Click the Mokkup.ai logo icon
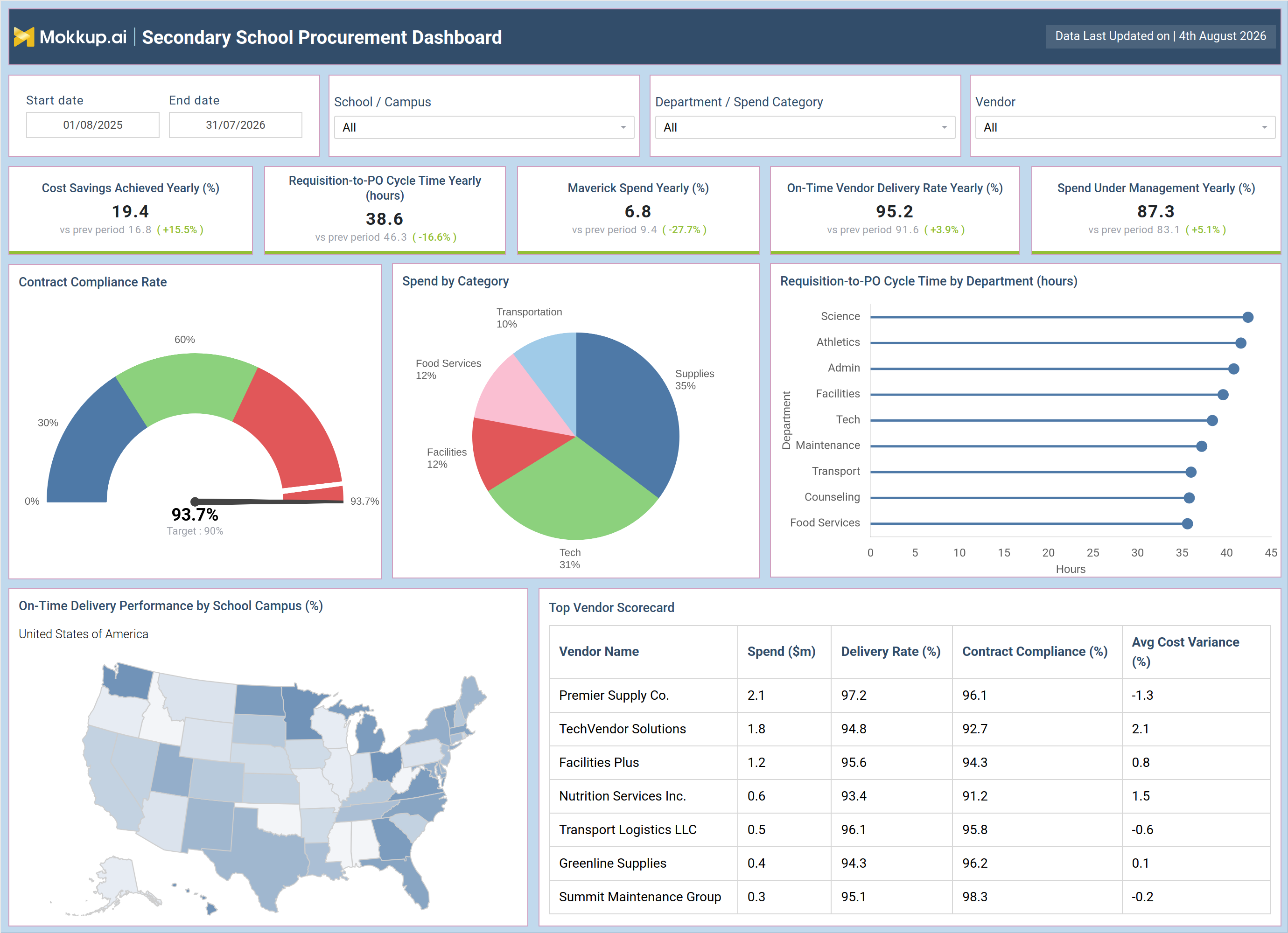The image size is (1288, 933). pos(24,37)
